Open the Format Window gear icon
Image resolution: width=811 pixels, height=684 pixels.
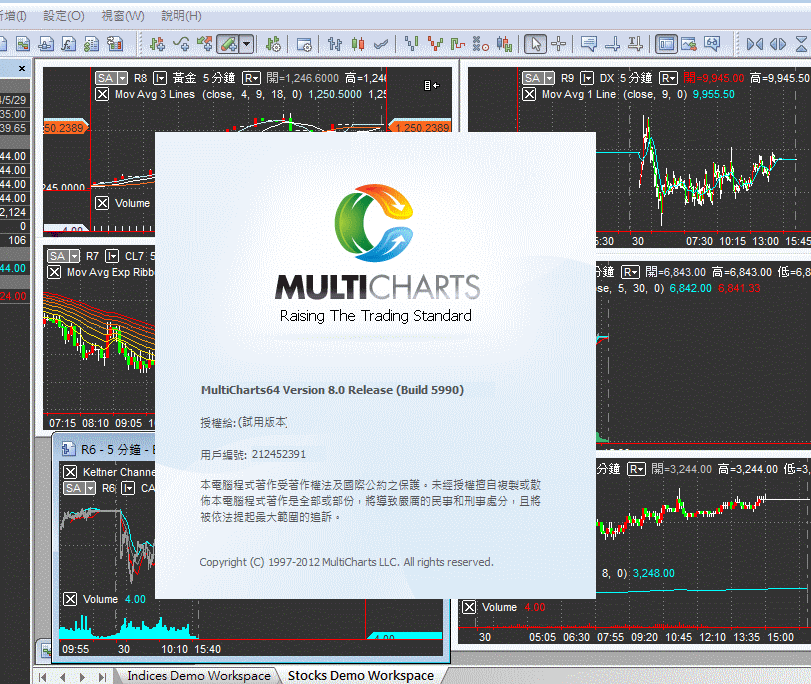pos(304,44)
